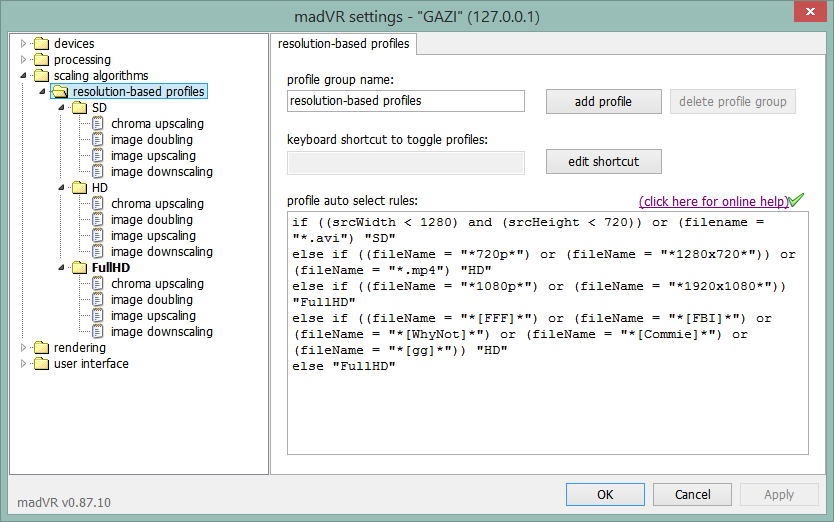The height and width of the screenshot is (522, 834).
Task: Click the FullHD profile folder icon
Action: [x=79, y=268]
